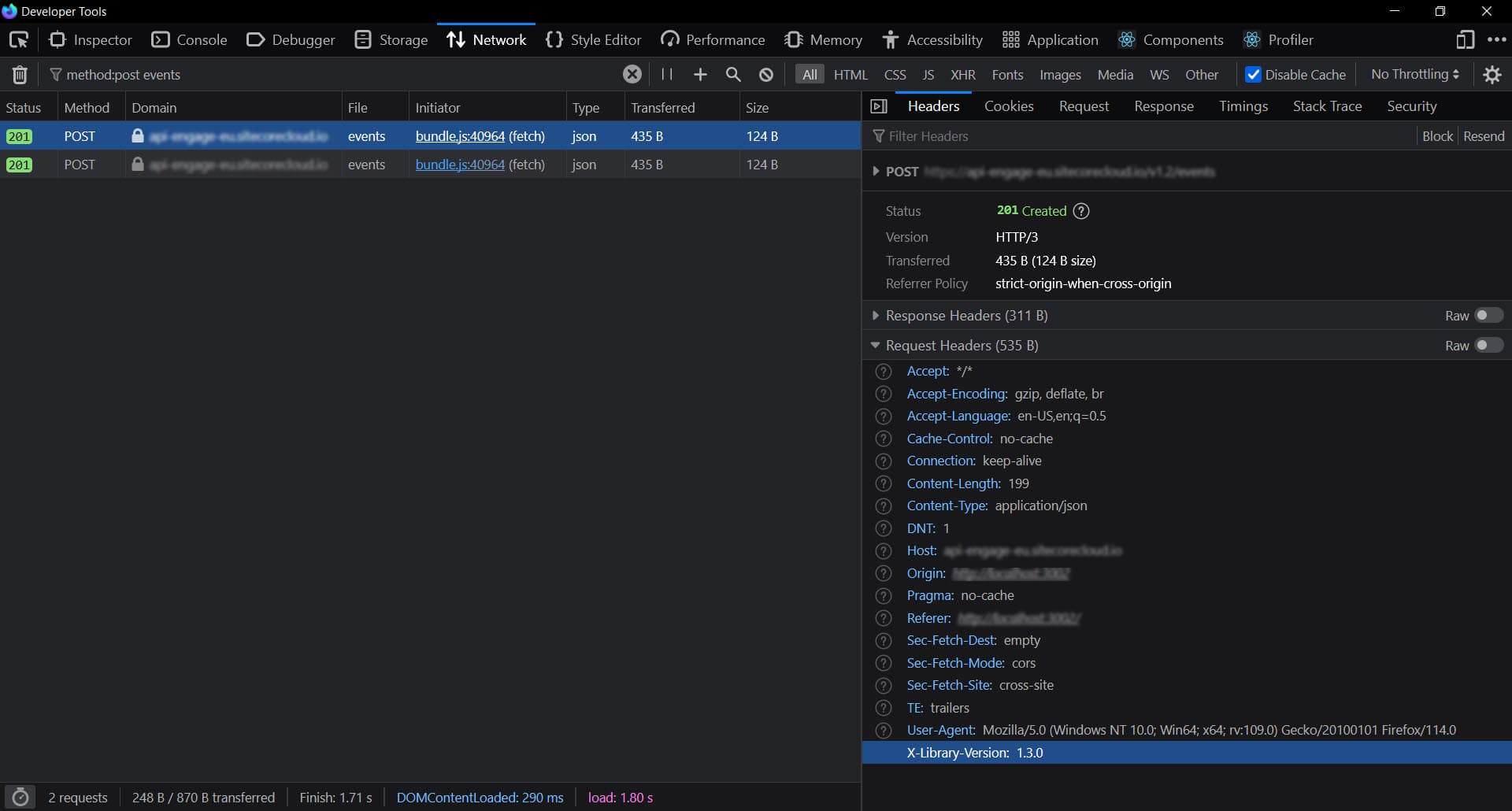Collapse the request details sidebar icon
This screenshot has width=1512, height=811.
pyautogui.click(x=879, y=106)
